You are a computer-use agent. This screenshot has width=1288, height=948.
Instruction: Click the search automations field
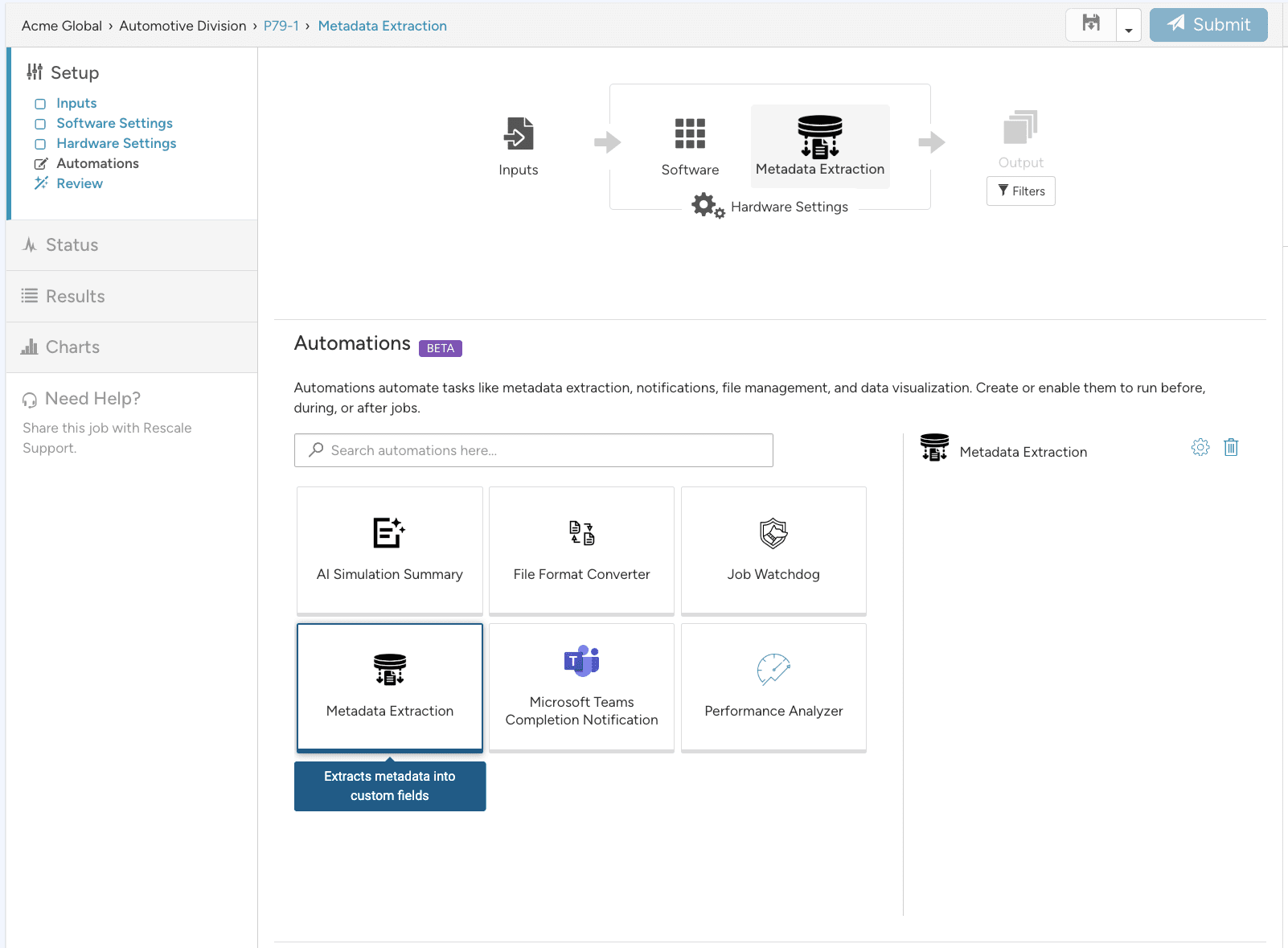(x=534, y=450)
